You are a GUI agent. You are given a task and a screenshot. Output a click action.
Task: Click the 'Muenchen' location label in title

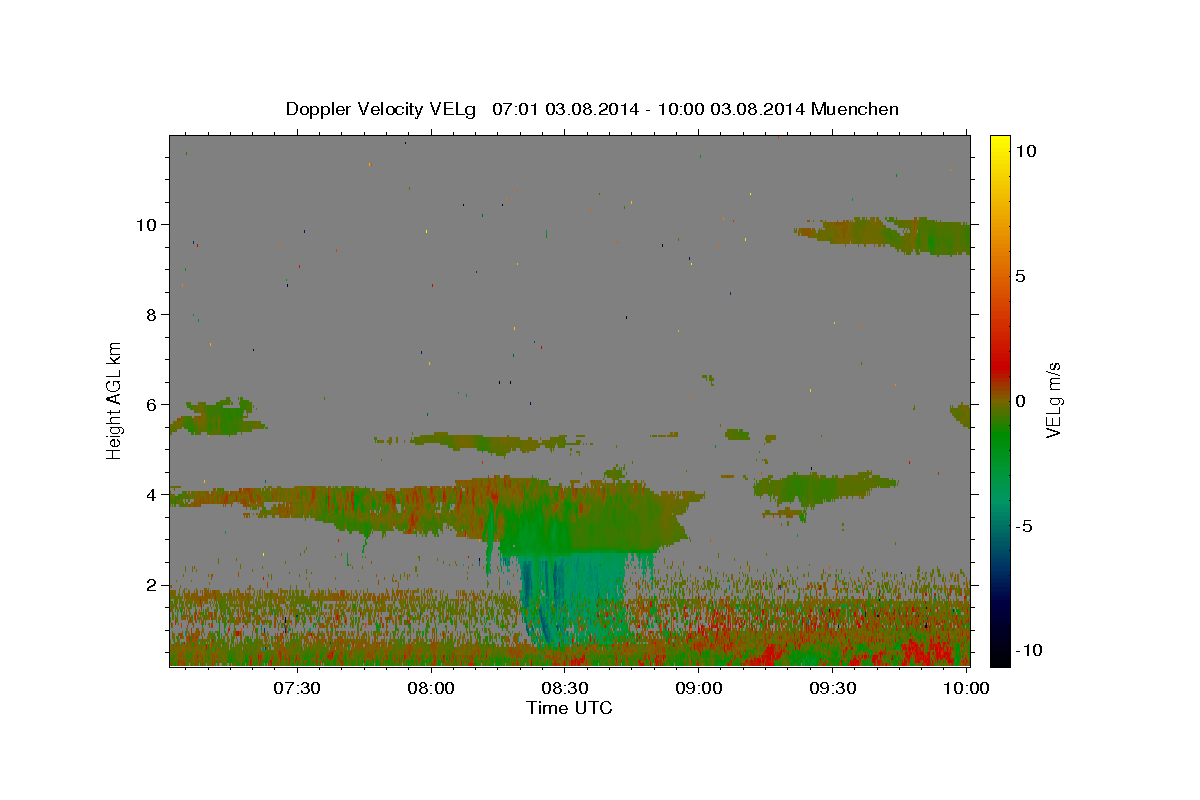855,109
